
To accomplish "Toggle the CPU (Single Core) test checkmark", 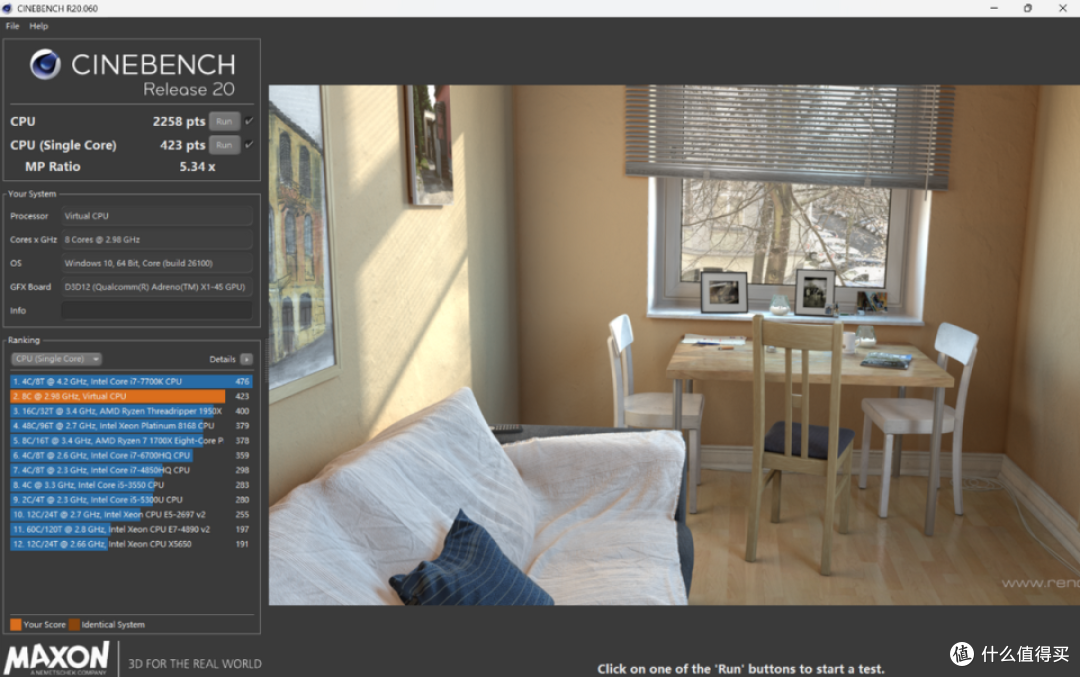I will coord(249,145).
